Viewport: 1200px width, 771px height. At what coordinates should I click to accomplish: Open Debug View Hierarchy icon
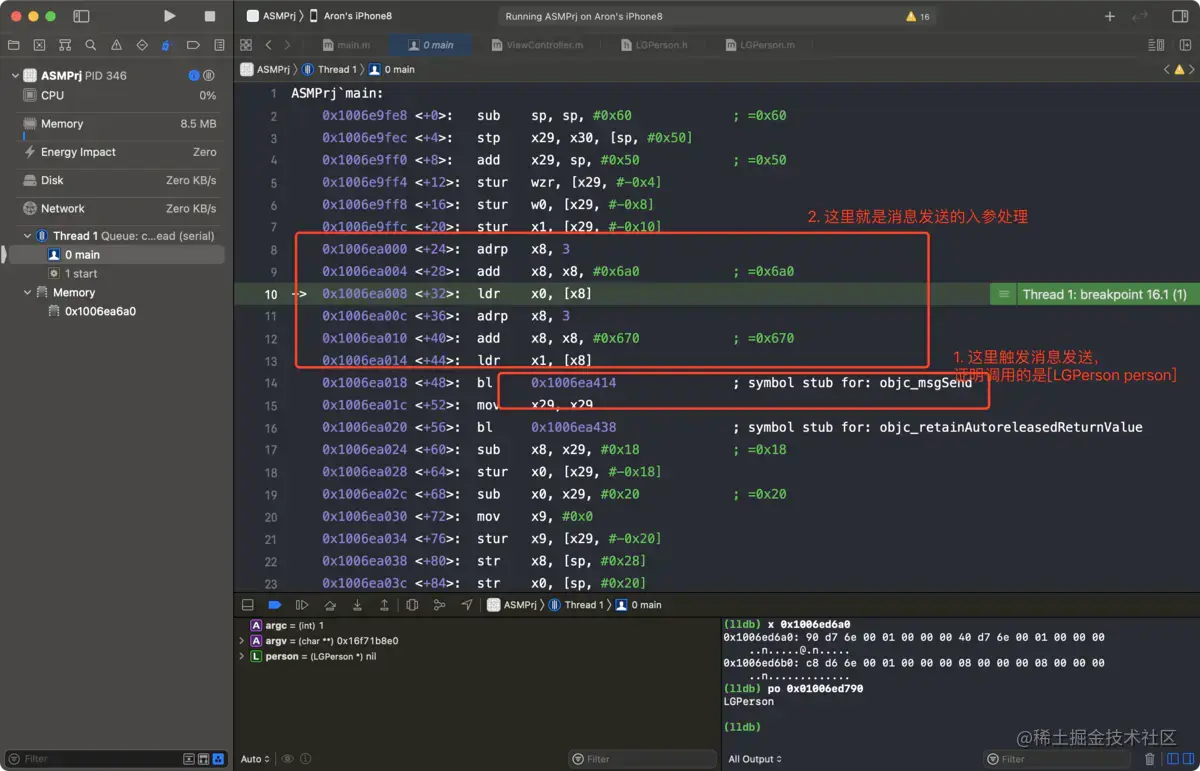[x=412, y=605]
